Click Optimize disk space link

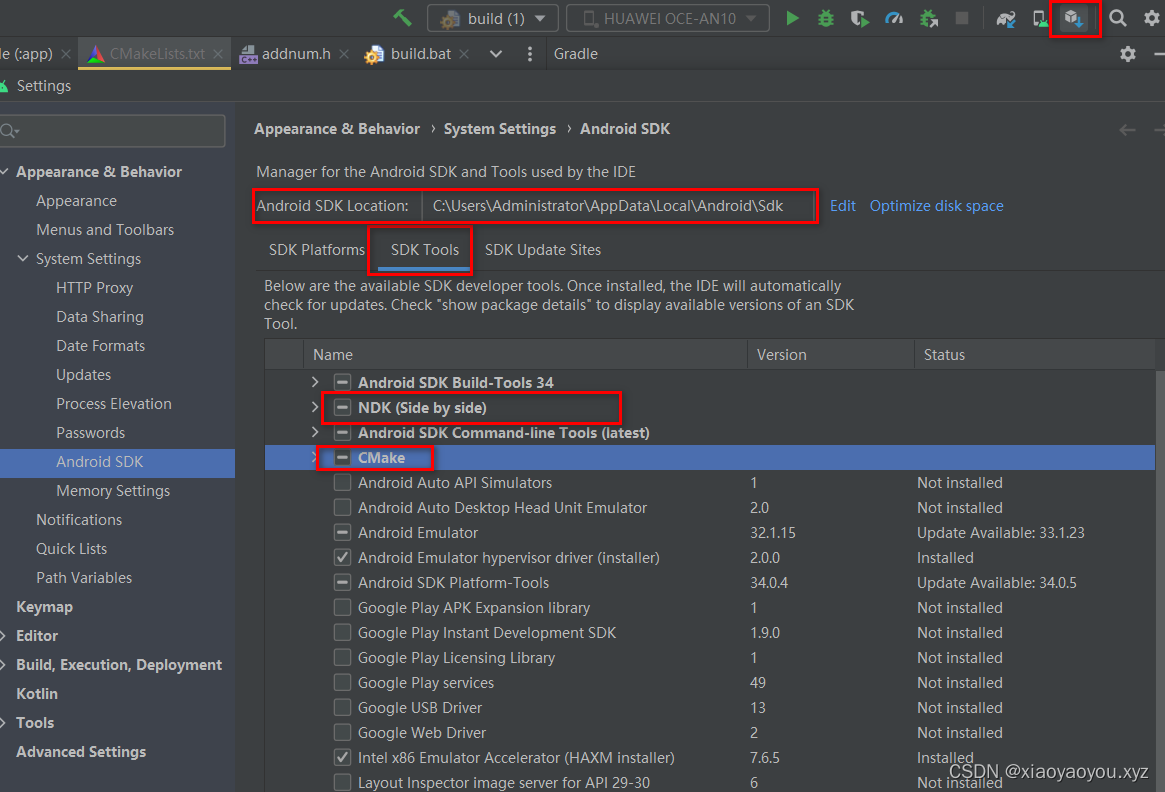936,206
